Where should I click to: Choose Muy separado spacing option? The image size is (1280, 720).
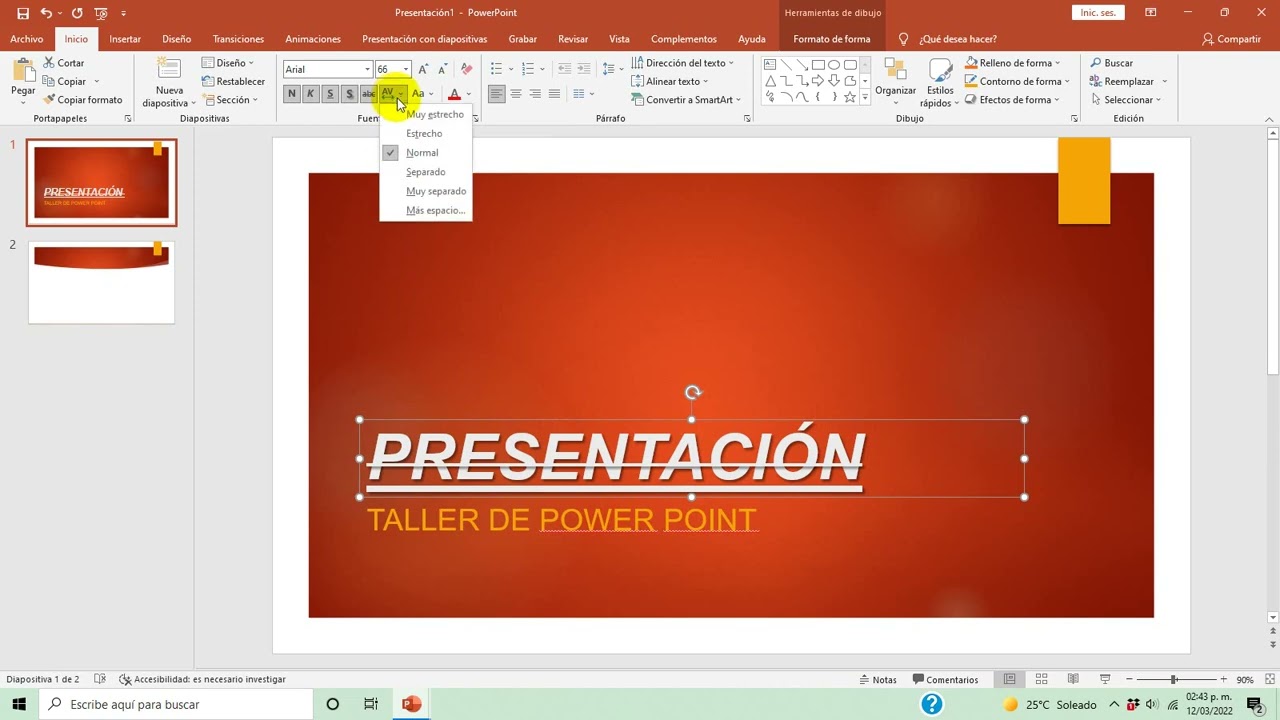click(425, 191)
